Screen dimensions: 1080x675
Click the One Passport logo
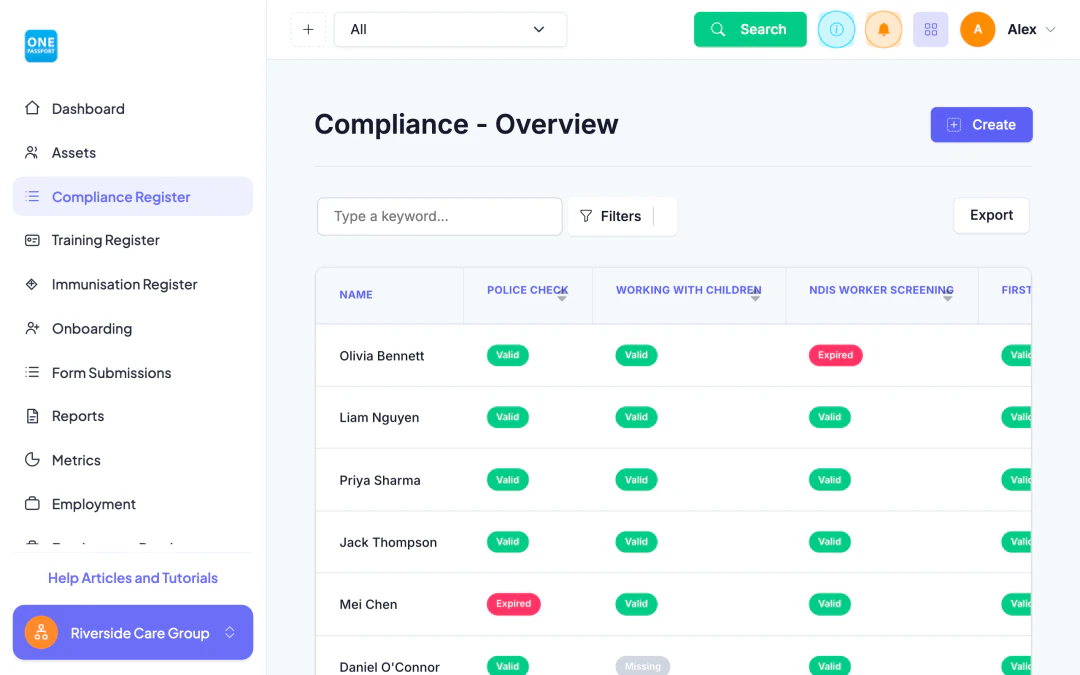pyautogui.click(x=41, y=45)
